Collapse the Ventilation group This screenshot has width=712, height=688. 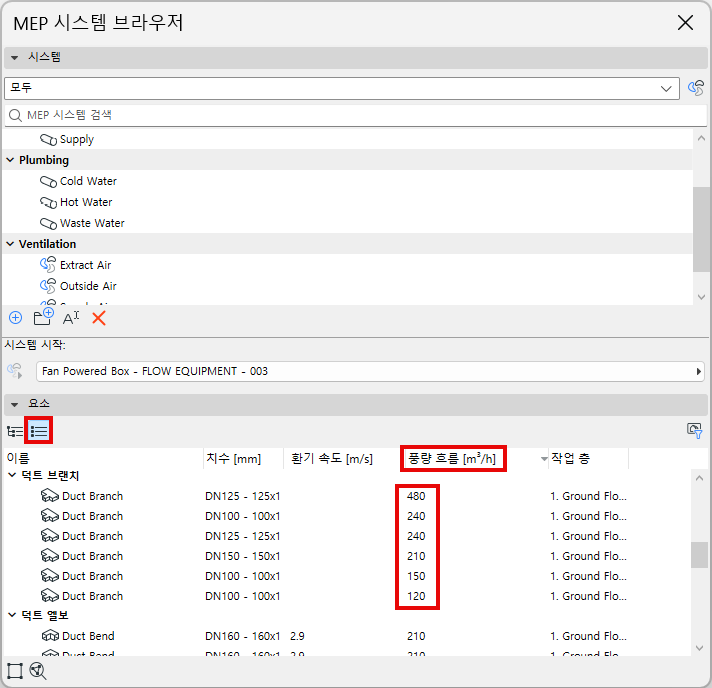point(10,244)
